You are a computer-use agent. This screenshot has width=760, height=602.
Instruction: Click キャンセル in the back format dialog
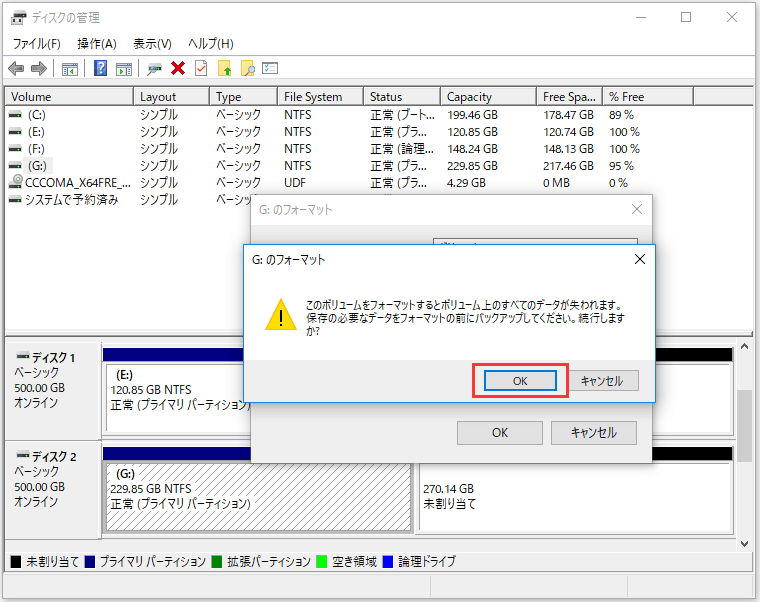(594, 433)
